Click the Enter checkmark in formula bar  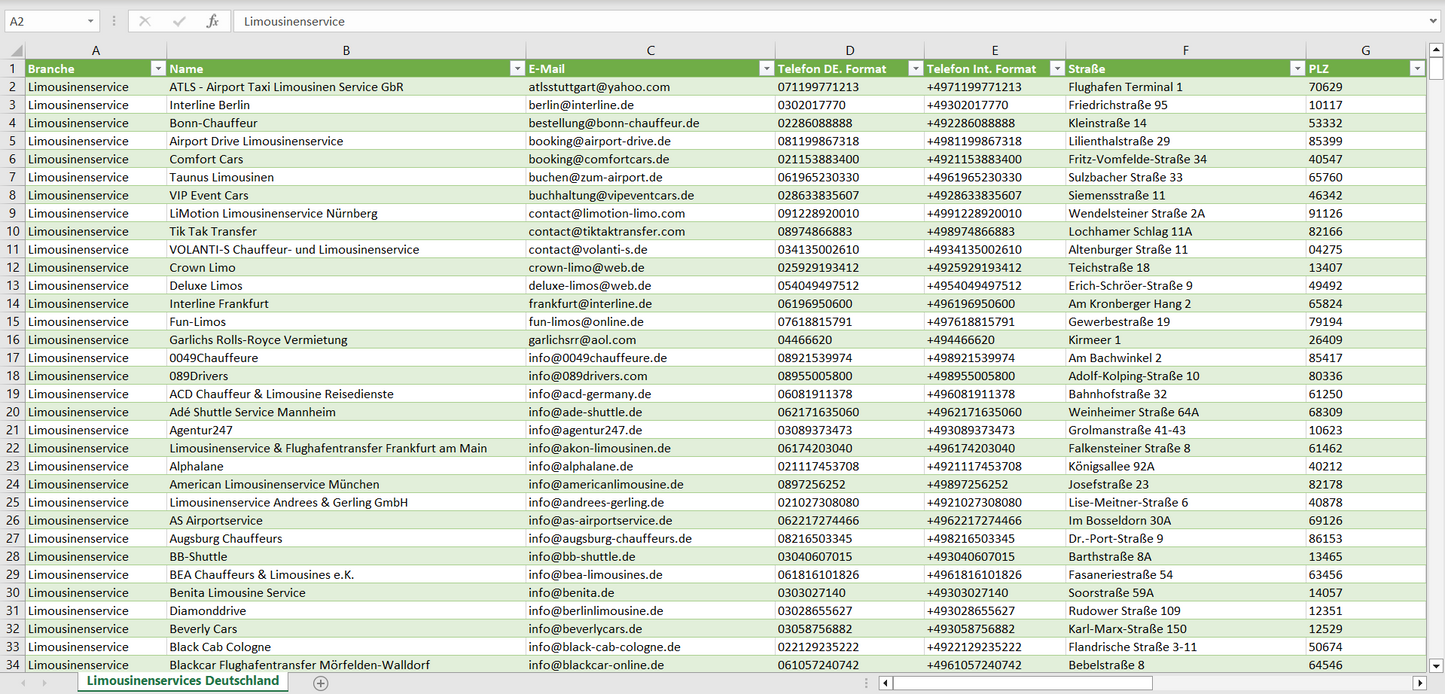pos(179,21)
